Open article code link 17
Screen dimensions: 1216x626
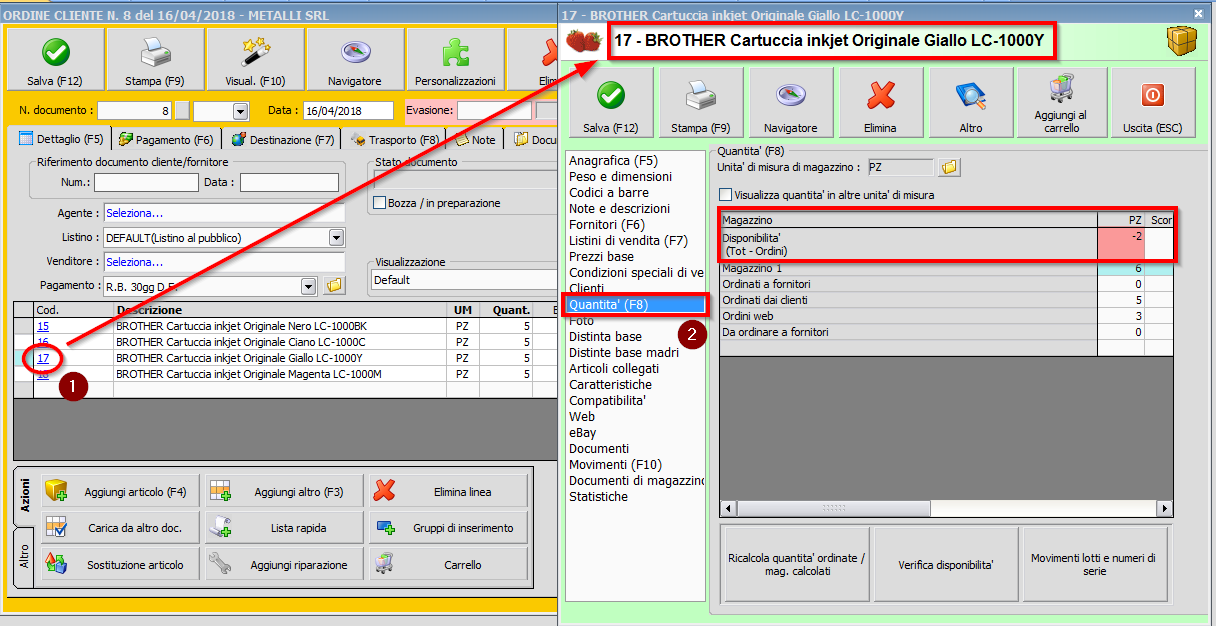tap(43, 358)
